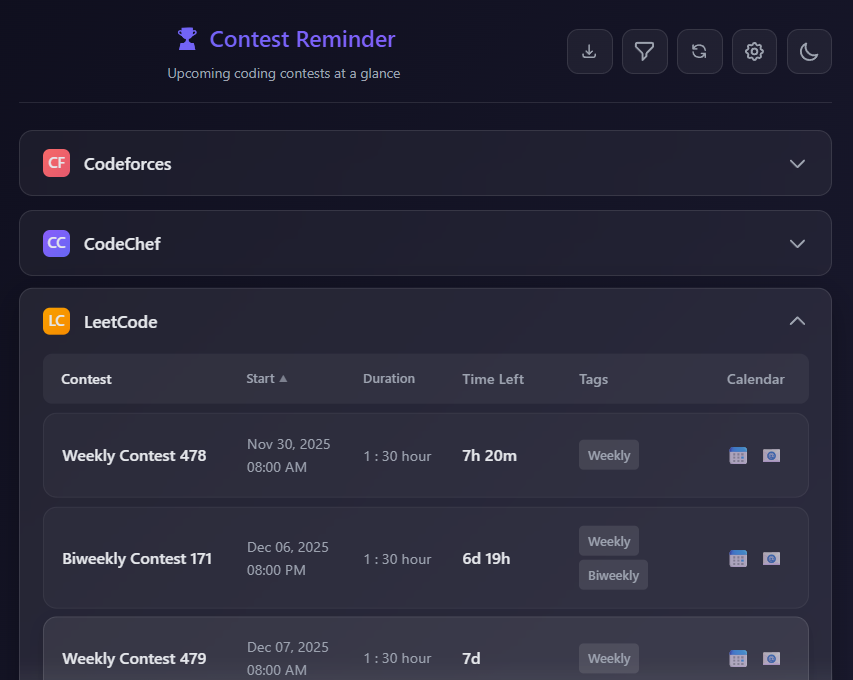The image size is (853, 680).
Task: Toggle the Weekly tag on Weekly Contest 478
Action: point(608,455)
